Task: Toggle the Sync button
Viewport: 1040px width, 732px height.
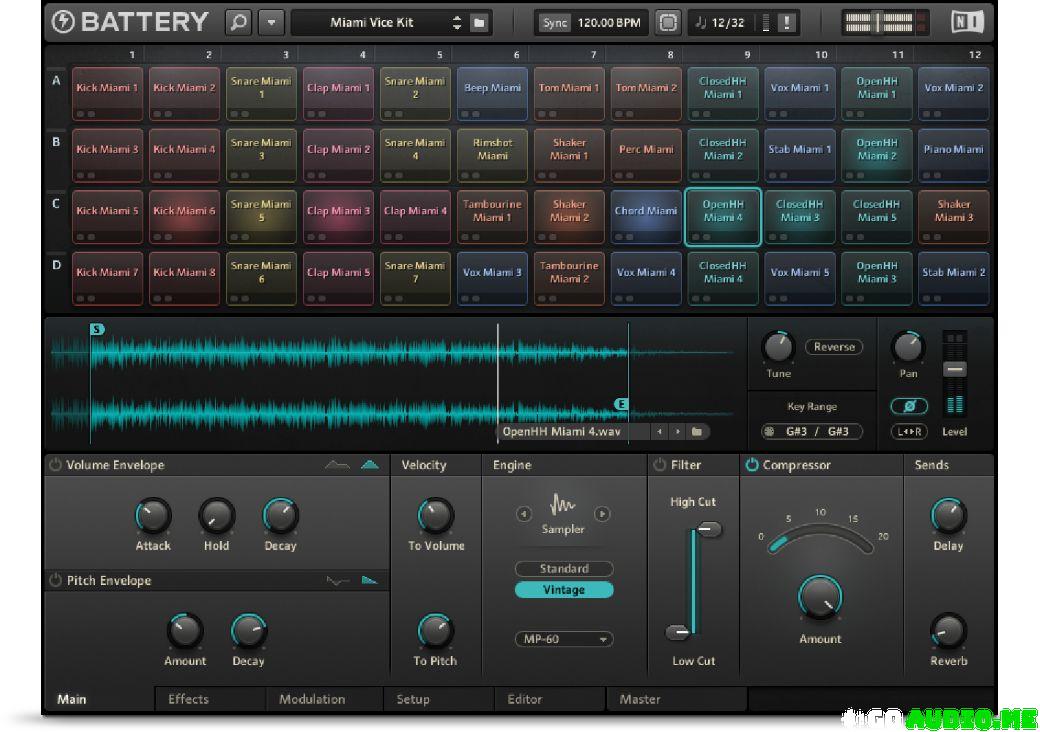Action: point(554,23)
